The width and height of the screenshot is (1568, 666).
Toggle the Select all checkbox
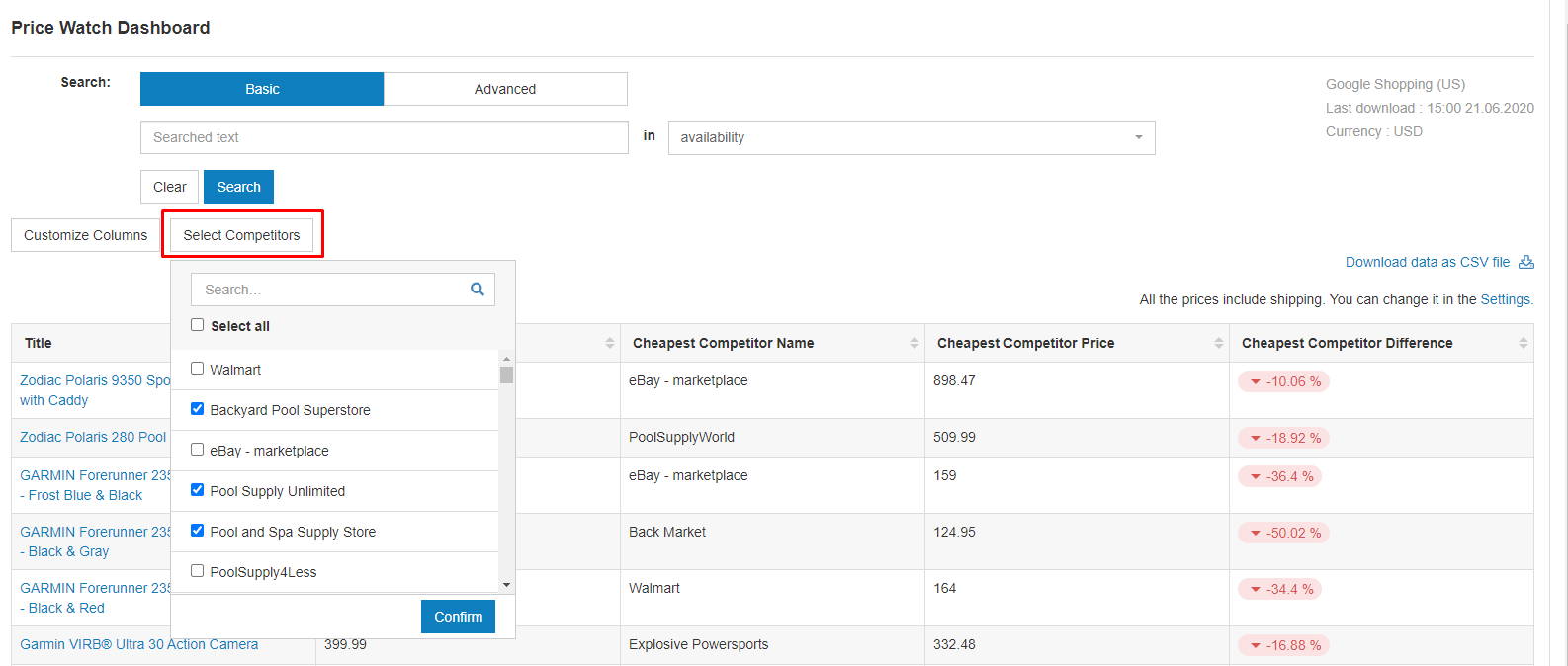(x=198, y=325)
